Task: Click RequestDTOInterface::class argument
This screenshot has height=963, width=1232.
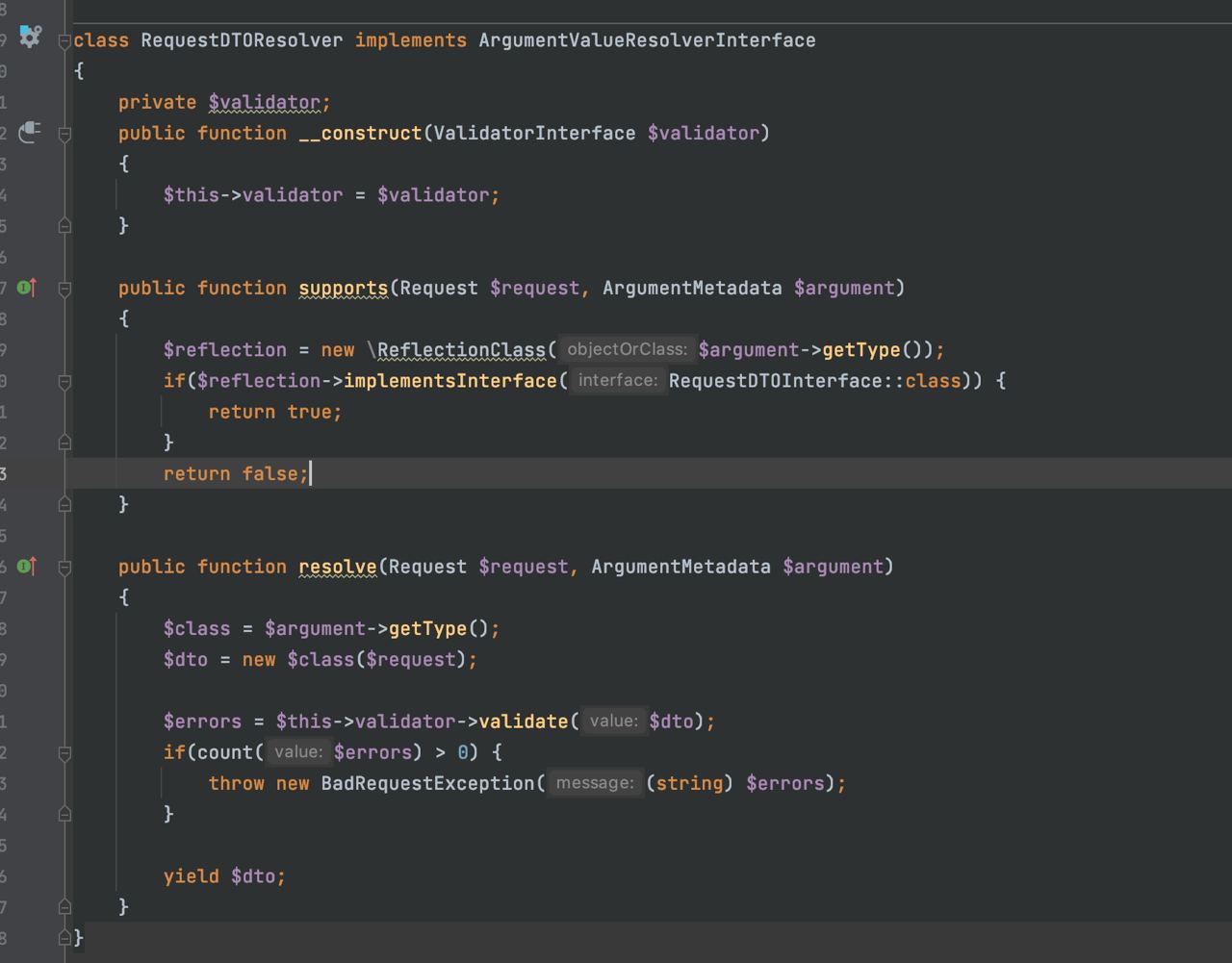Action: pos(815,380)
